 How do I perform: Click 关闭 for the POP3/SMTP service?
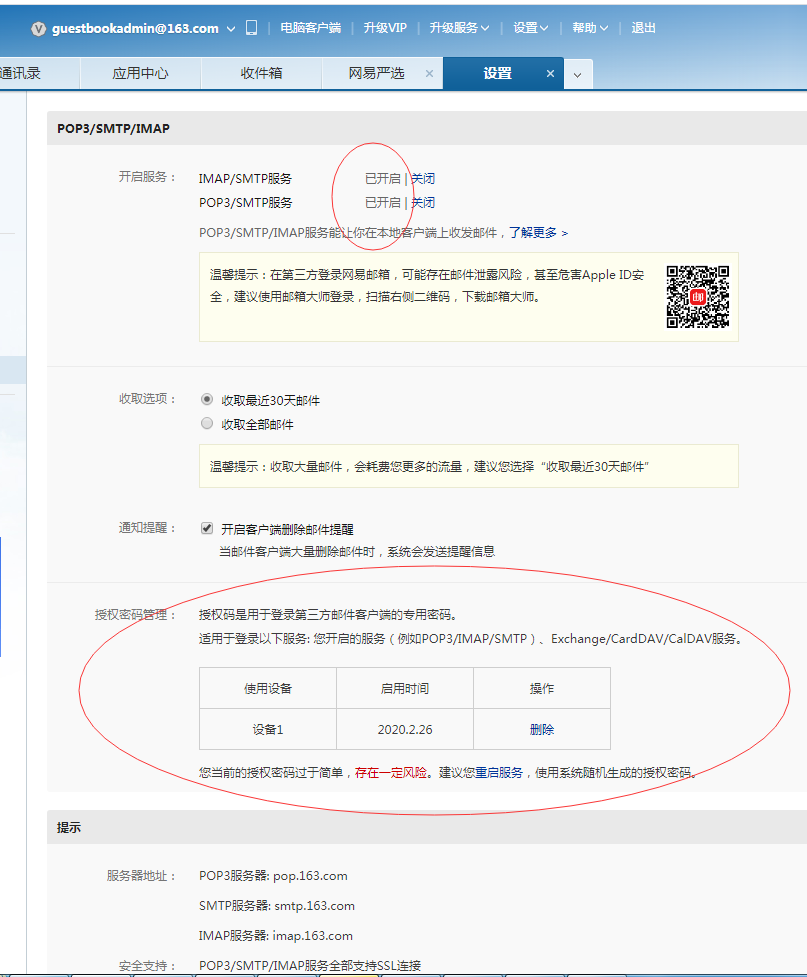pyautogui.click(x=423, y=203)
